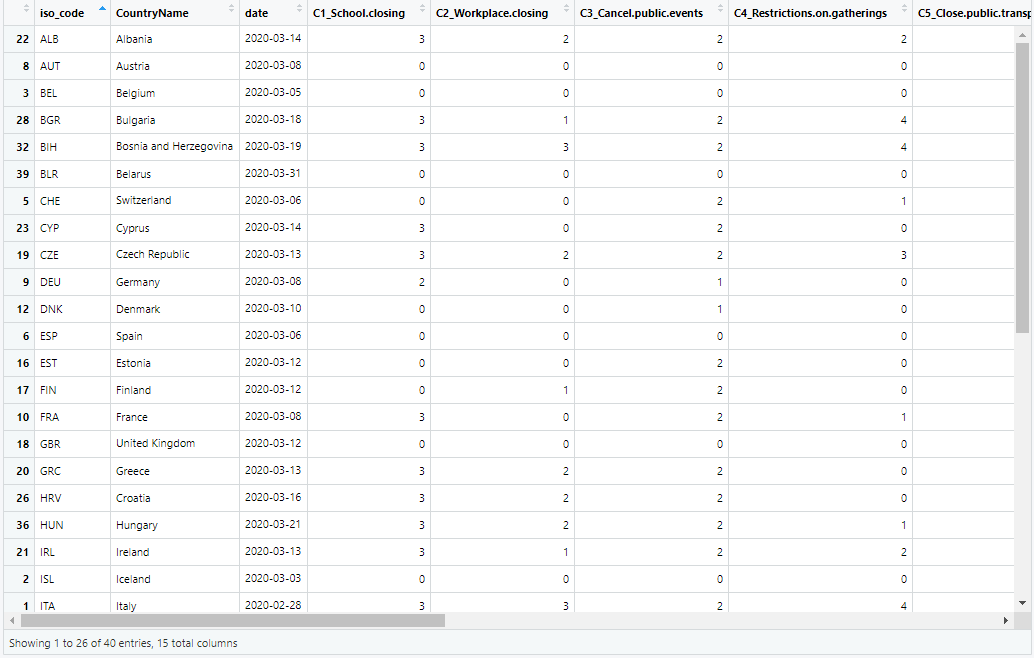Click the sort icon on the CountryName column
Viewport: 1034px width, 658px height.
click(232, 12)
